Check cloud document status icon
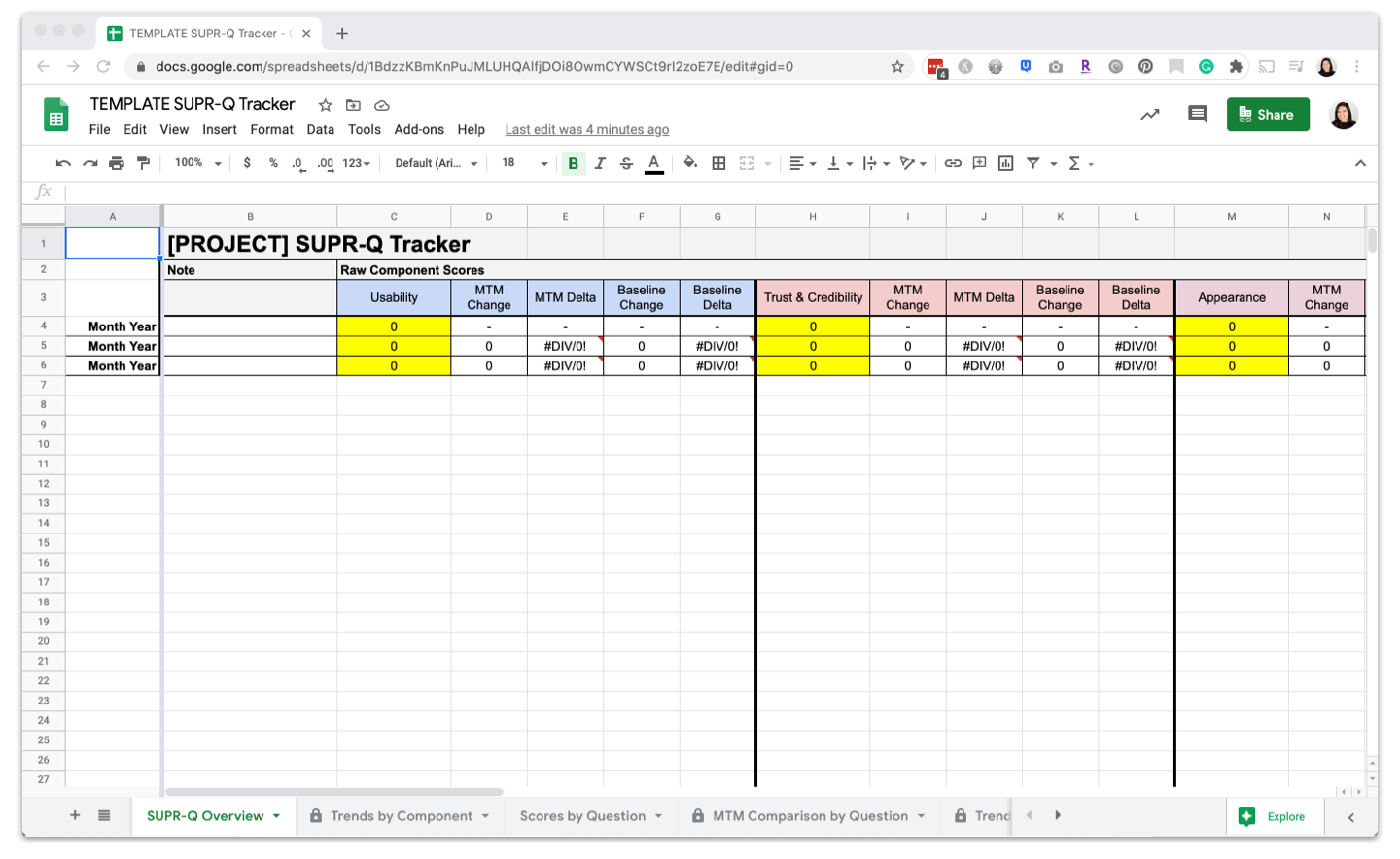The height and width of the screenshot is (859, 1400). [x=382, y=105]
